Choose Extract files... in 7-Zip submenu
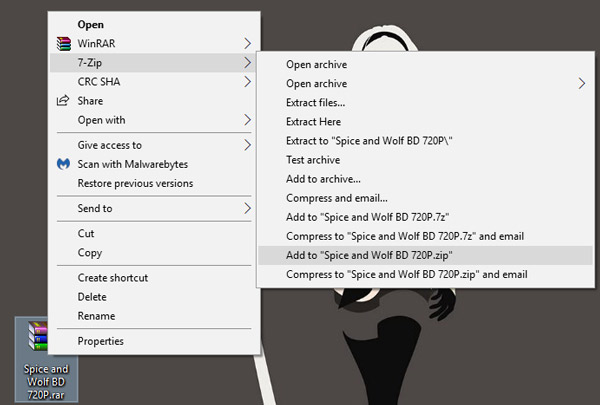This screenshot has height=405, width=600. pyautogui.click(x=426, y=103)
